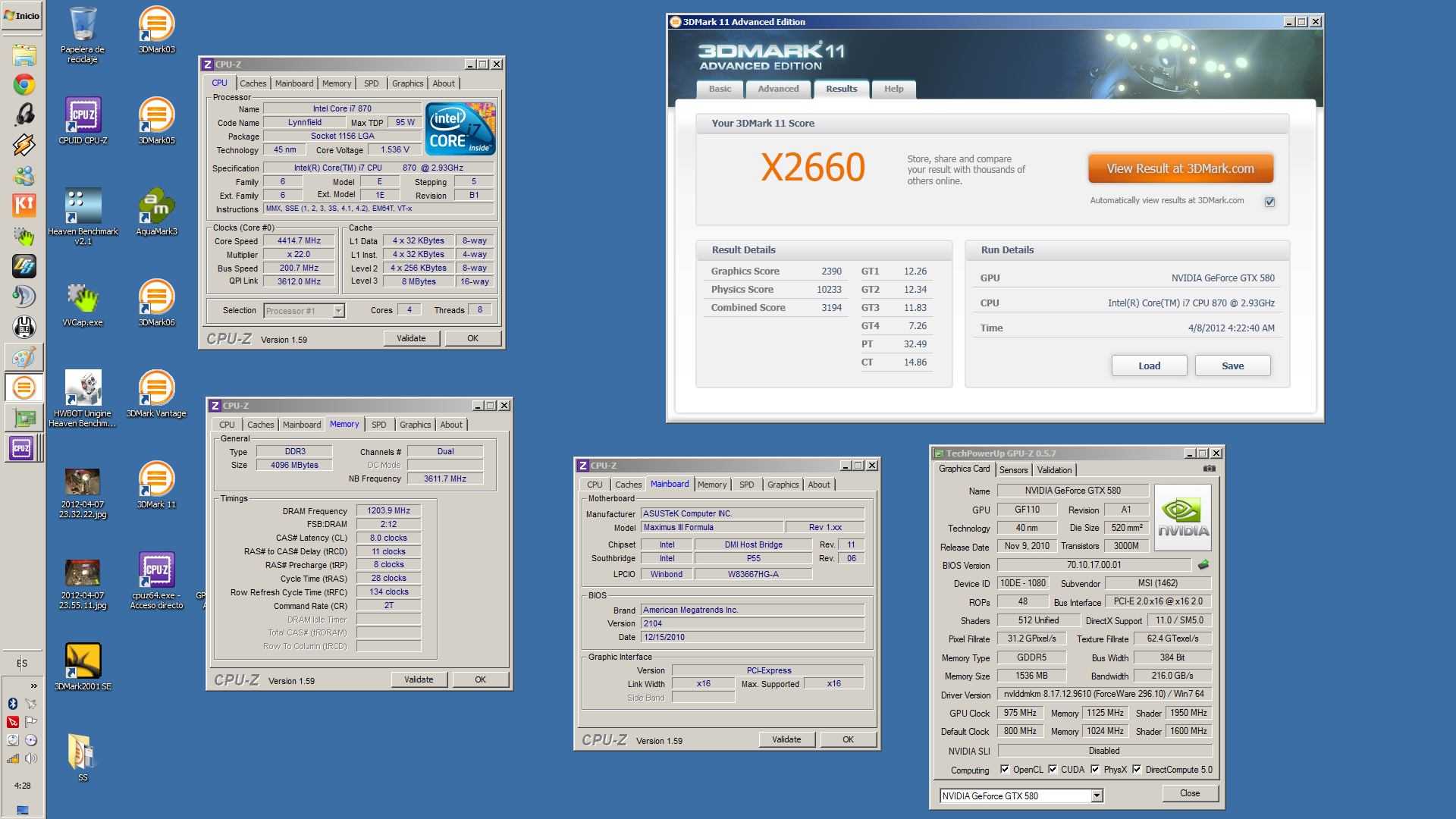Click the Load button in Run Details
1456x819 pixels.
(1149, 366)
